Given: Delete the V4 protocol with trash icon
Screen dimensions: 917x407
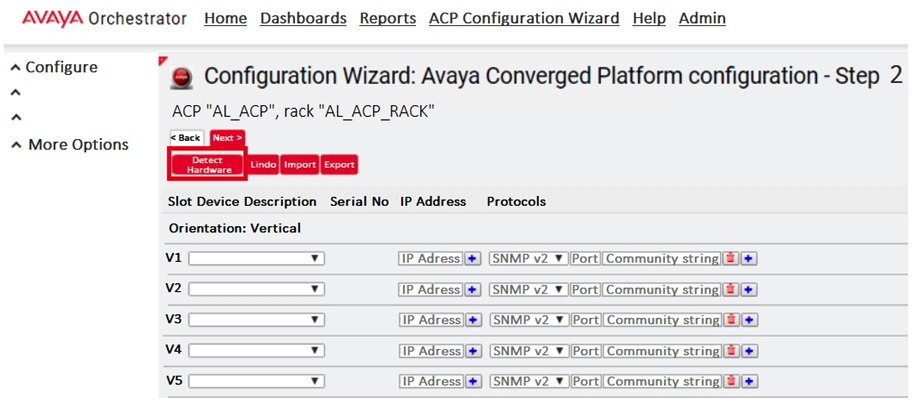Looking at the screenshot, I should (x=730, y=351).
